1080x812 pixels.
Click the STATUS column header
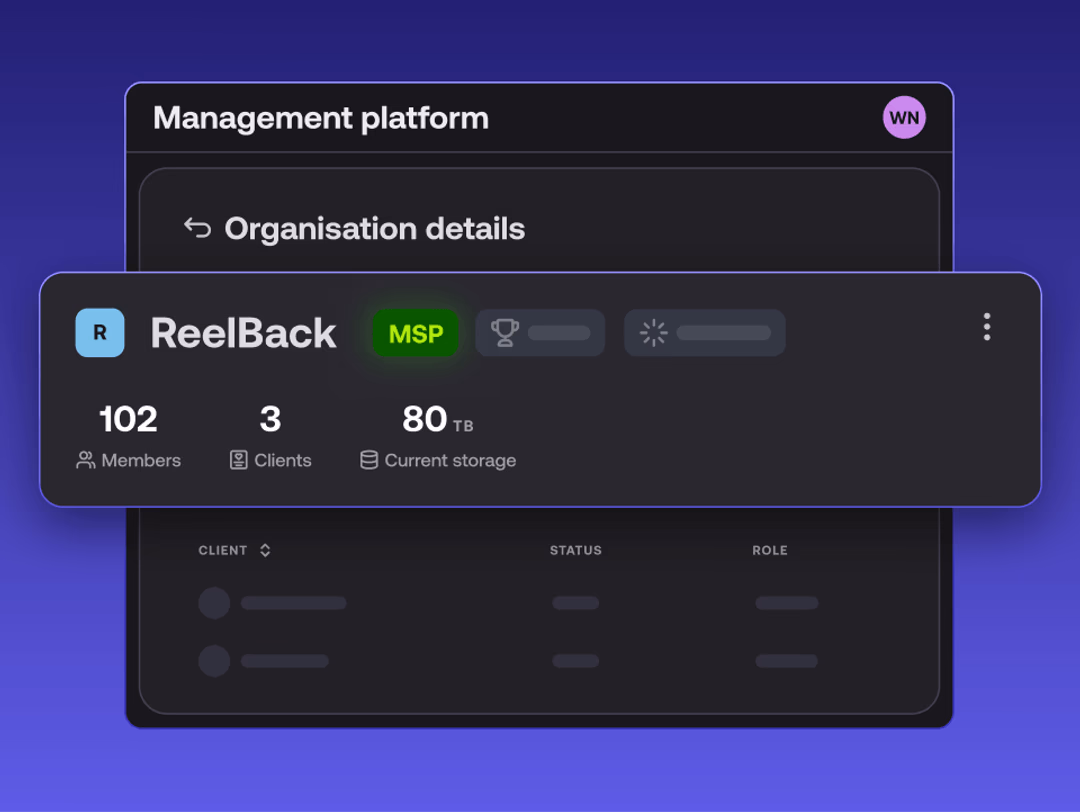576,550
